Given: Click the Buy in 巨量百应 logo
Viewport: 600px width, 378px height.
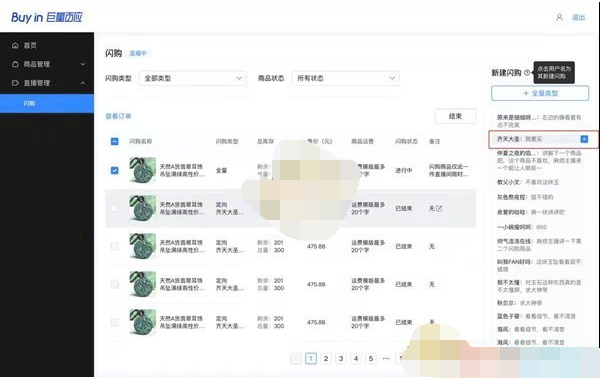Looking at the screenshot, I should 47,17.
